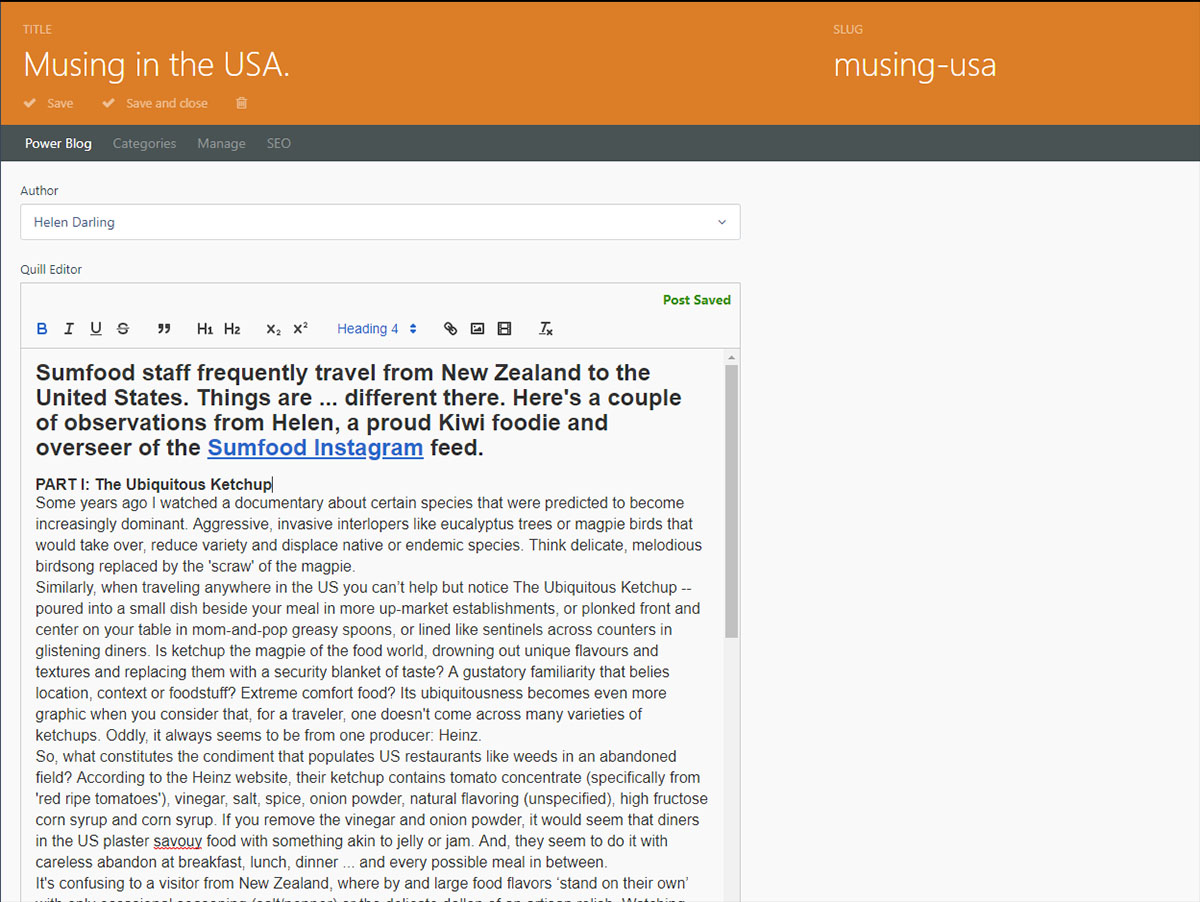The width and height of the screenshot is (1200, 902).
Task: Switch to the Power Blog tab
Action: 58,143
